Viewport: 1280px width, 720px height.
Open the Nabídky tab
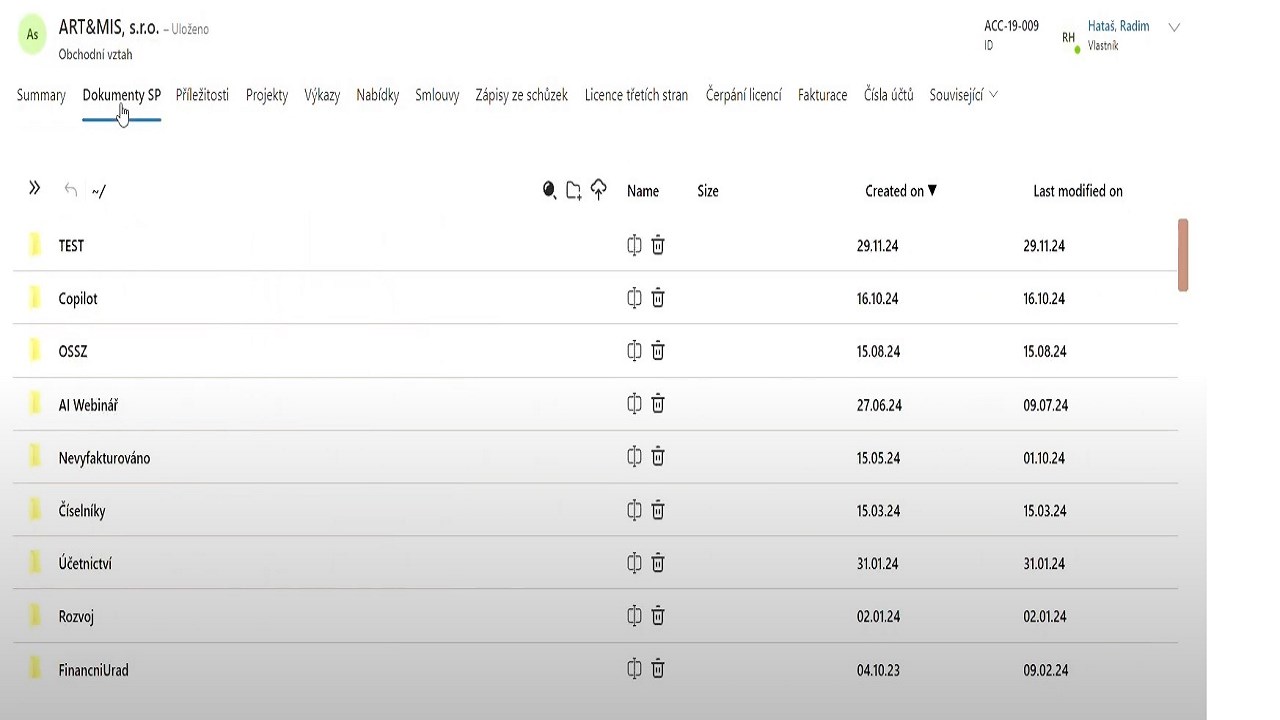click(x=378, y=95)
